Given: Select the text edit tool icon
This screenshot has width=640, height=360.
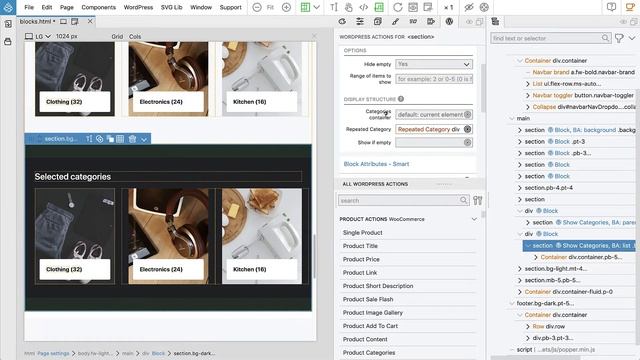Looking at the screenshot, I should (334, 7).
